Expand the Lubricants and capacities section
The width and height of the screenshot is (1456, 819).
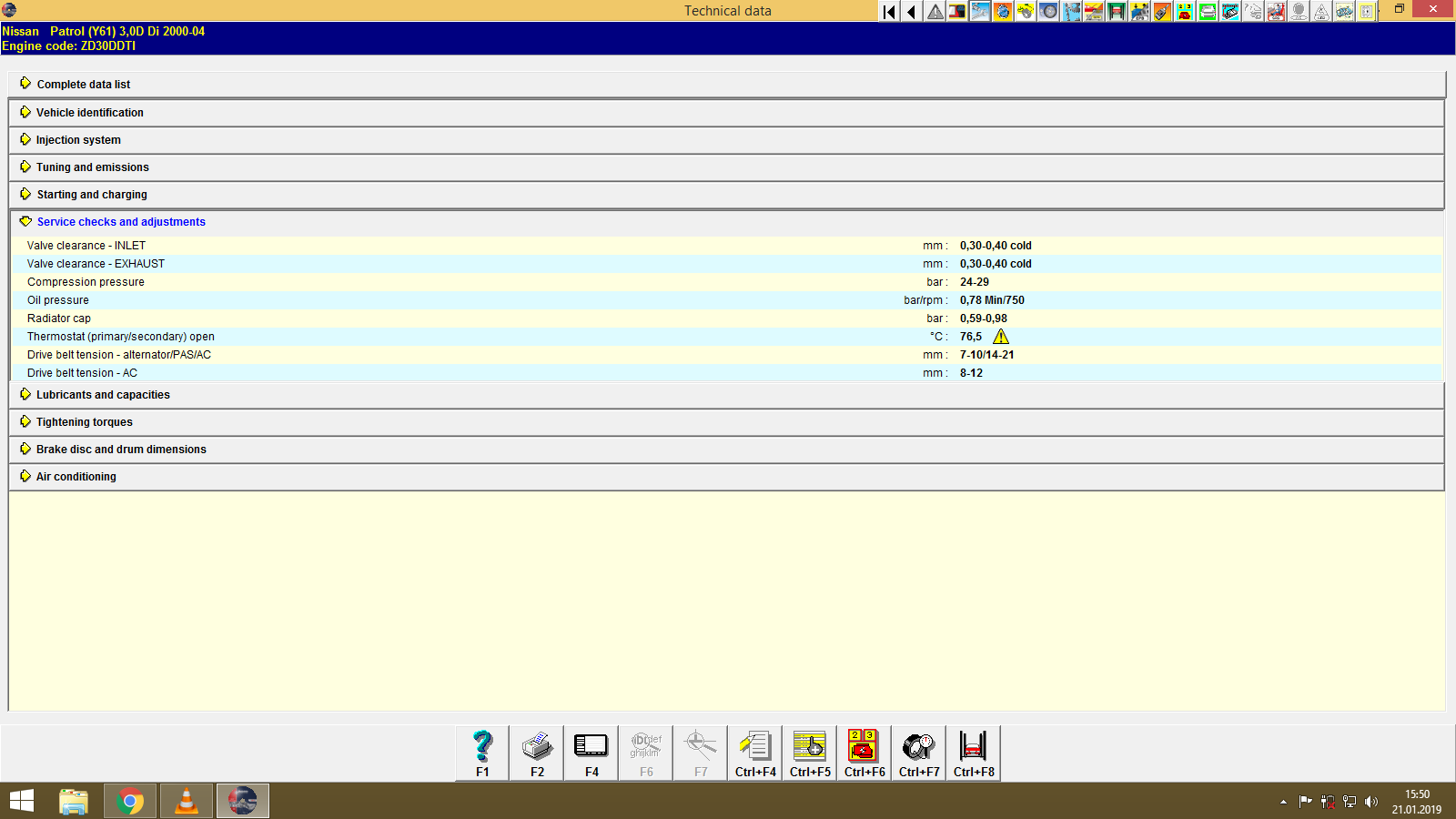pos(102,394)
